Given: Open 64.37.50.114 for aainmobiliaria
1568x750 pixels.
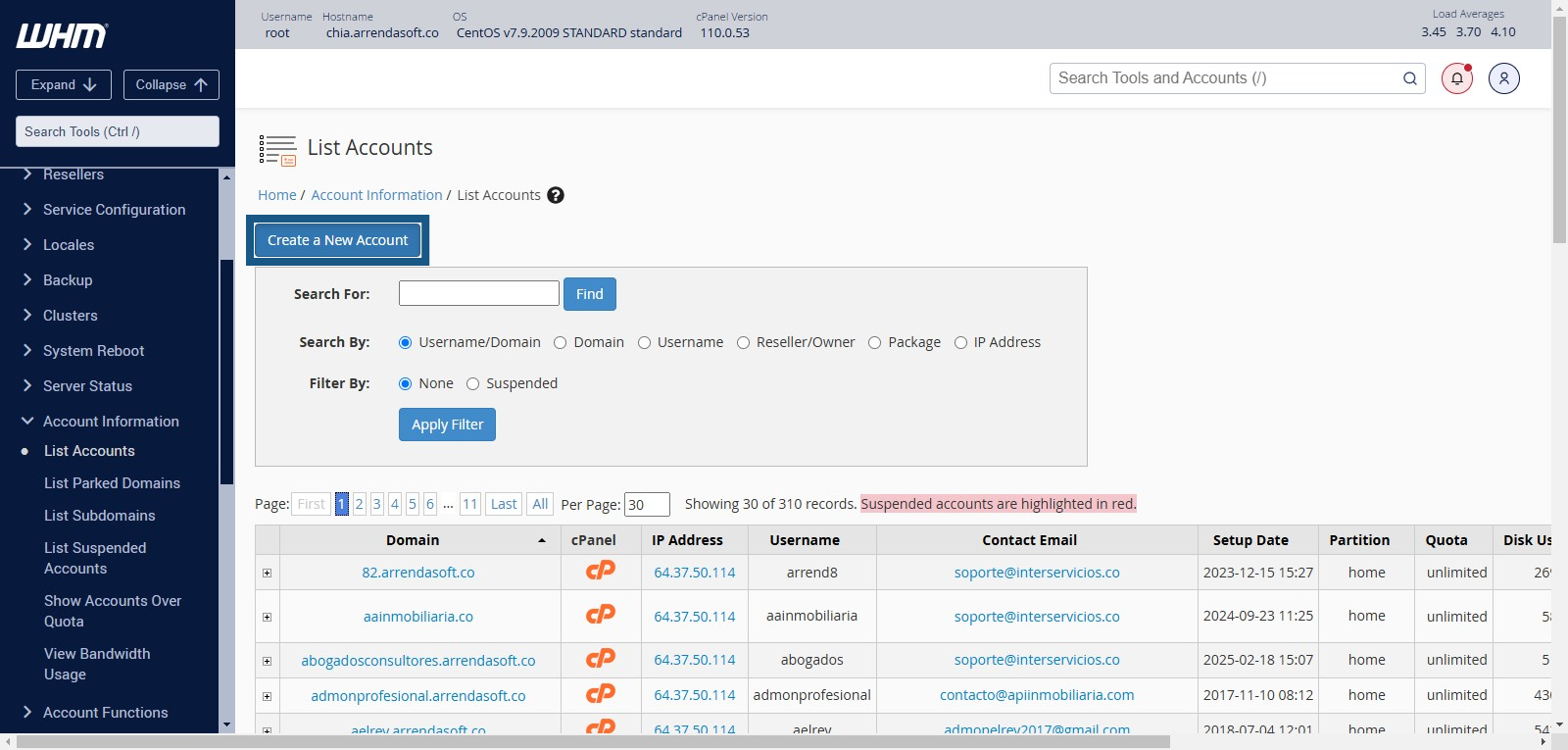Looking at the screenshot, I should point(695,617).
